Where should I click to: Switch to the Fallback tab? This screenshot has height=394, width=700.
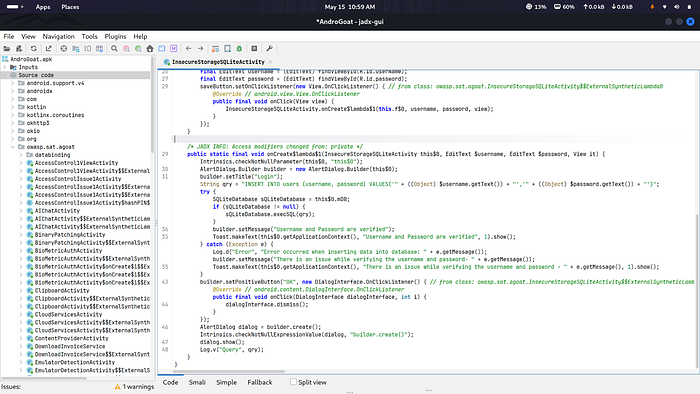tap(260, 382)
